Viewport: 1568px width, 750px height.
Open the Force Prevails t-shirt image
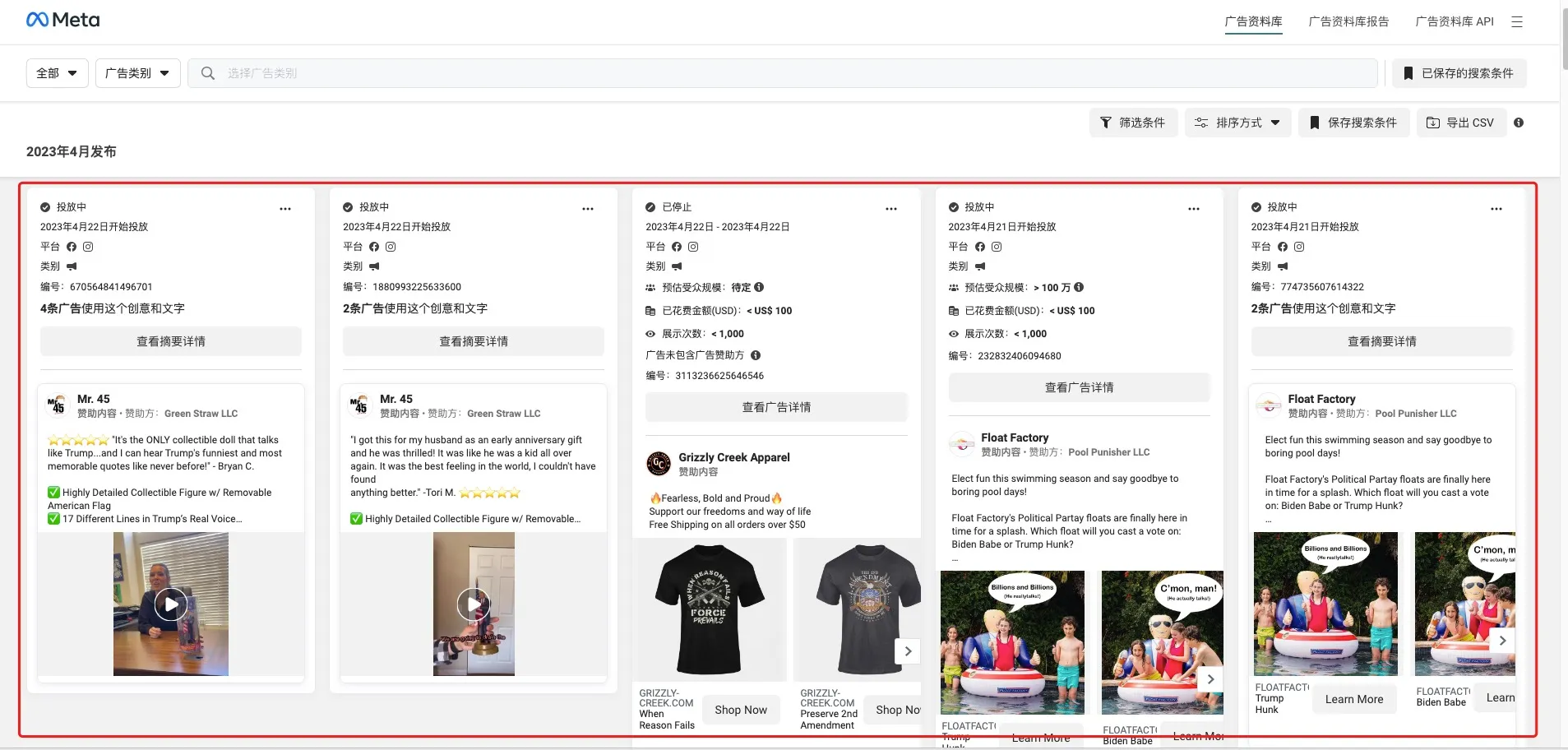click(710, 609)
